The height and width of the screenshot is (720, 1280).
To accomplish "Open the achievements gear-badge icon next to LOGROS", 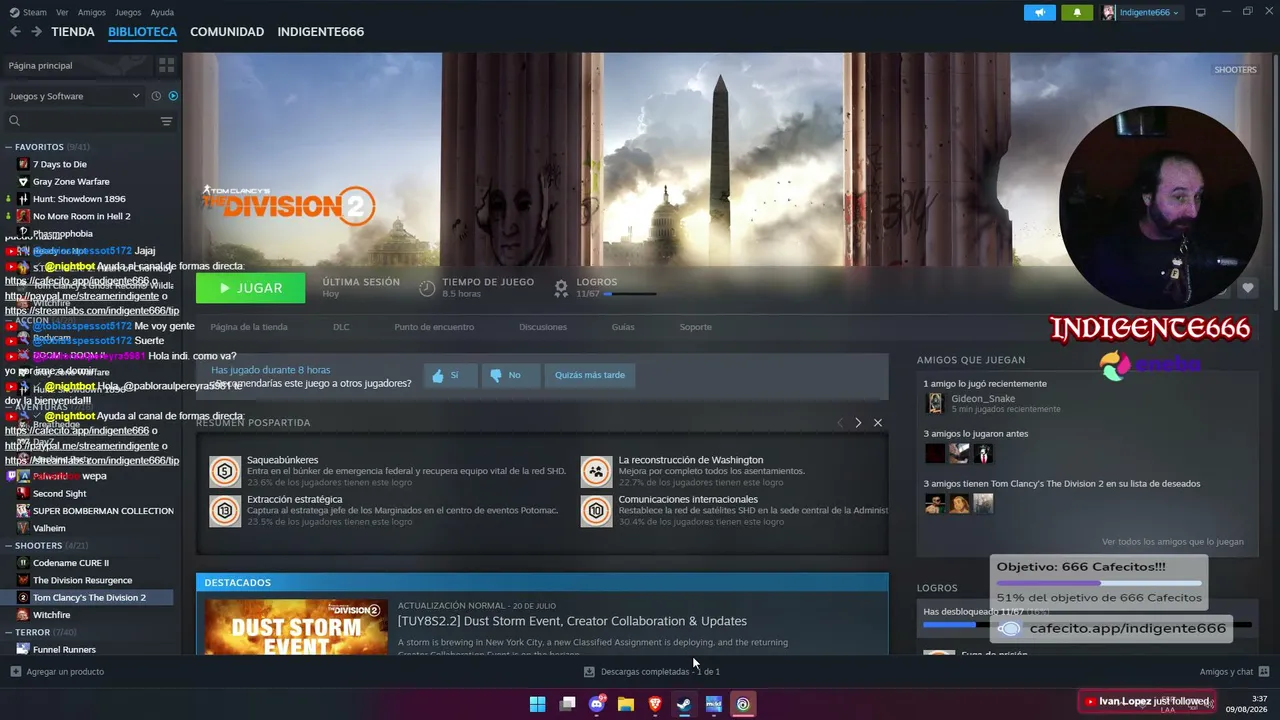I will (x=561, y=288).
